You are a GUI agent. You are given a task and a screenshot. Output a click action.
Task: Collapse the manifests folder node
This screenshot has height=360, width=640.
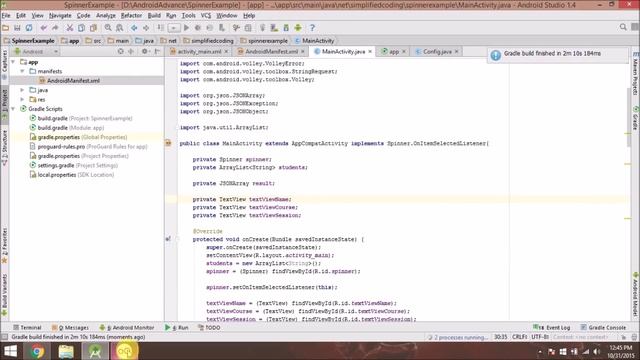[22, 71]
